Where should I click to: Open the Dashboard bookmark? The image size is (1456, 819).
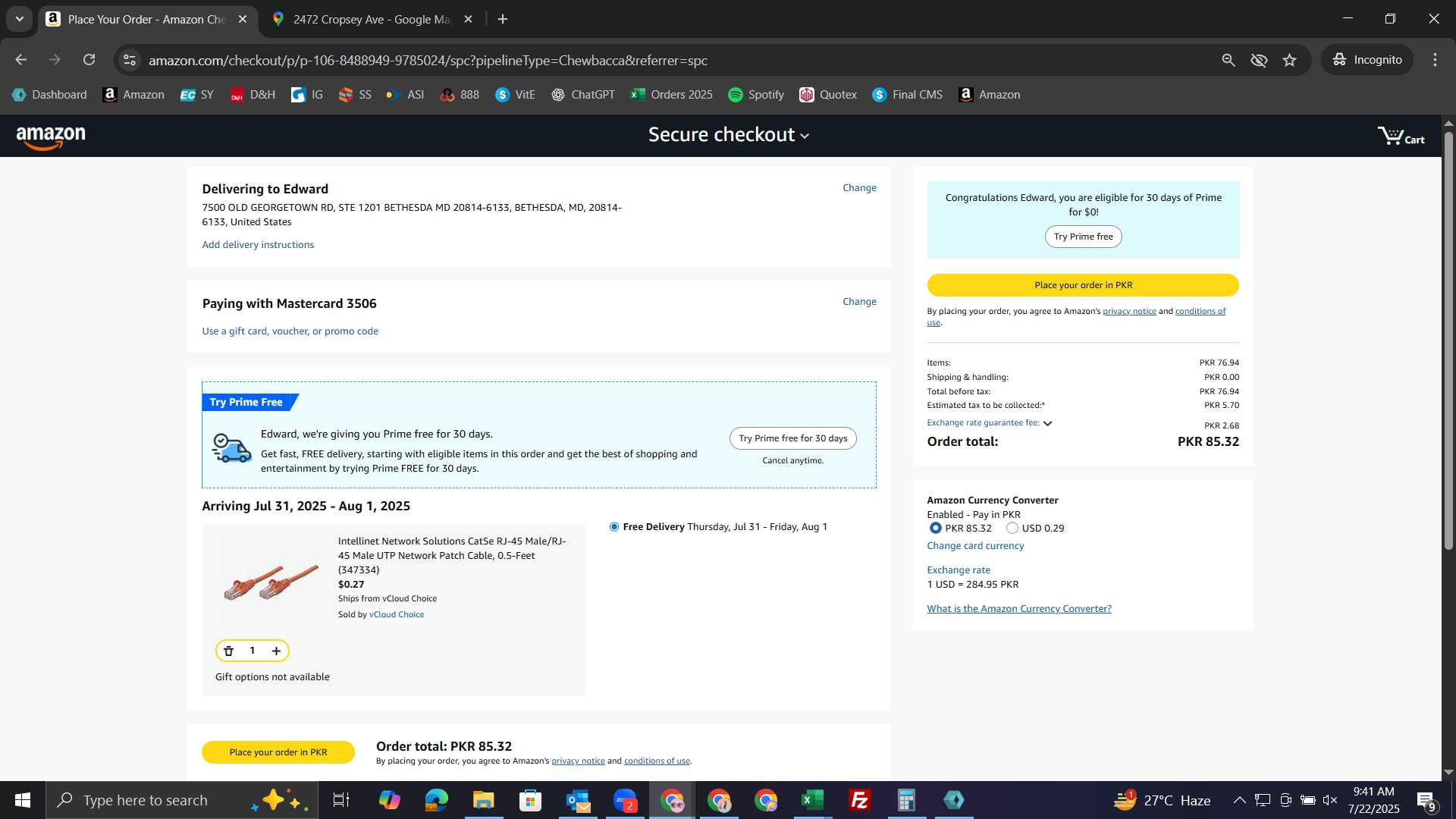pos(49,95)
